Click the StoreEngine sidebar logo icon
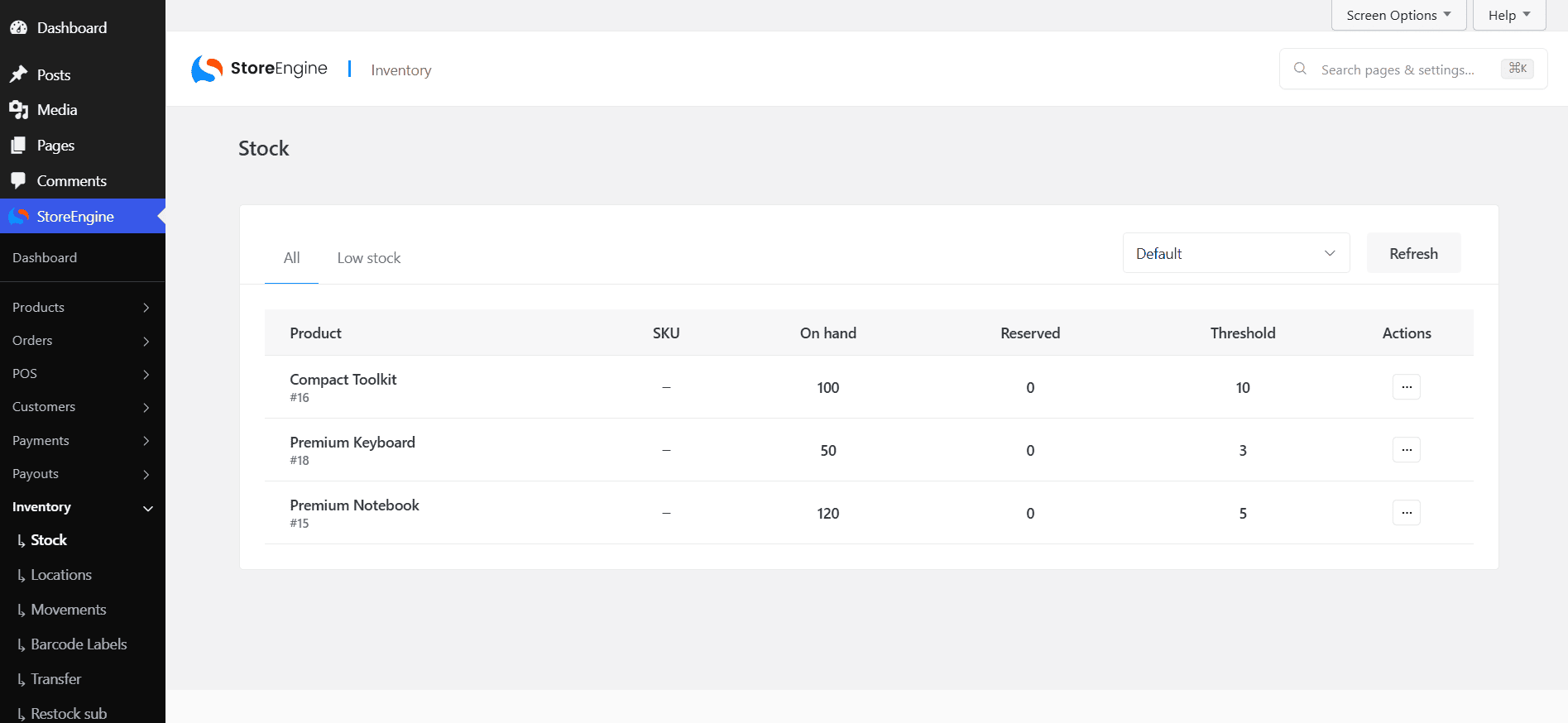 [18, 216]
